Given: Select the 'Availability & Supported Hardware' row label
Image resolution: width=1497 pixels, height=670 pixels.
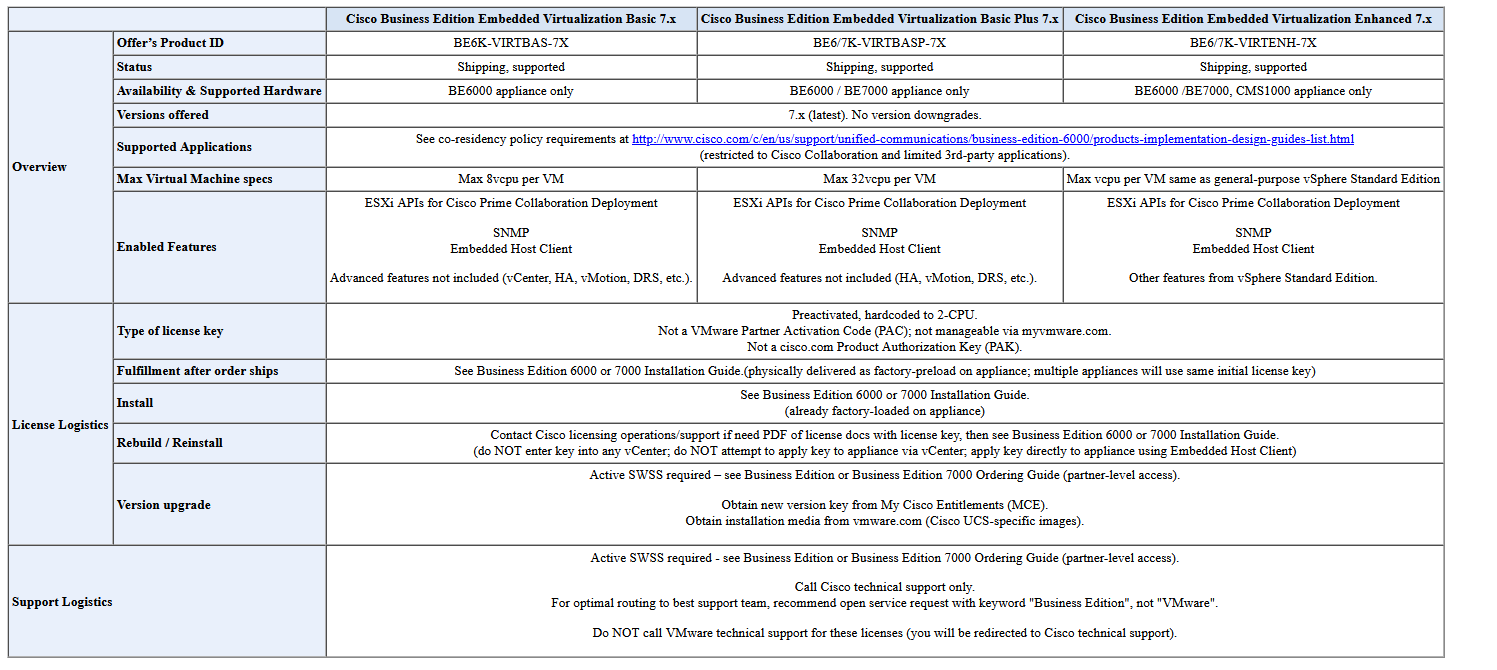Looking at the screenshot, I should click(219, 91).
